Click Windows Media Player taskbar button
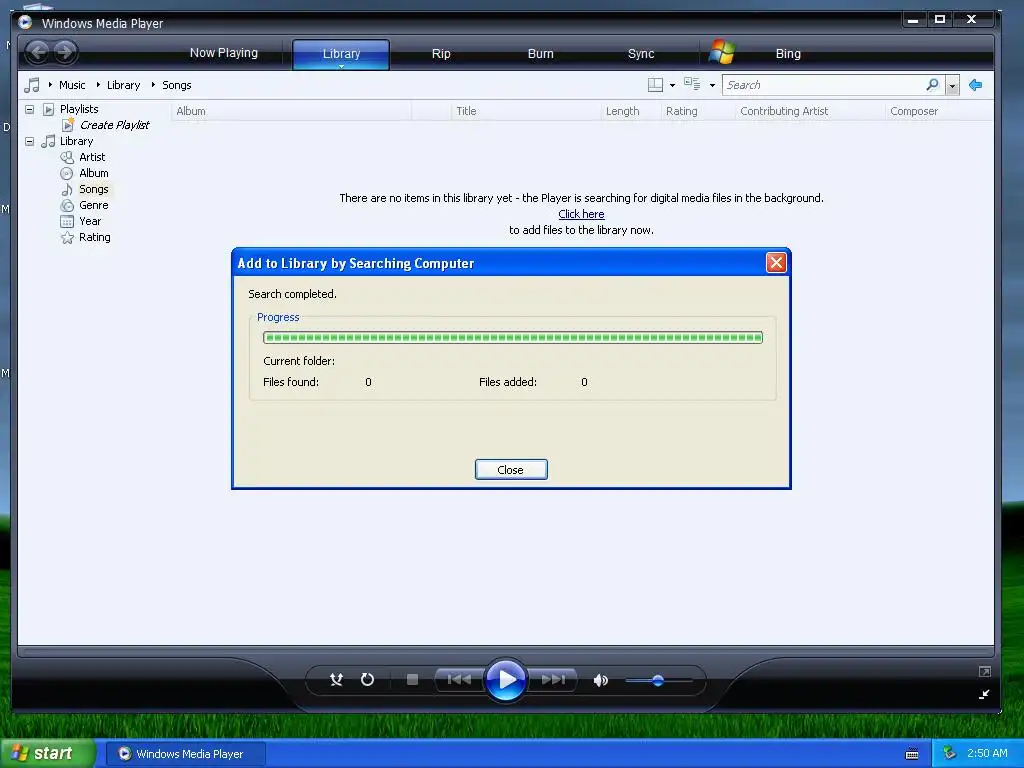Screen dimensions: 1024x768 185,754
